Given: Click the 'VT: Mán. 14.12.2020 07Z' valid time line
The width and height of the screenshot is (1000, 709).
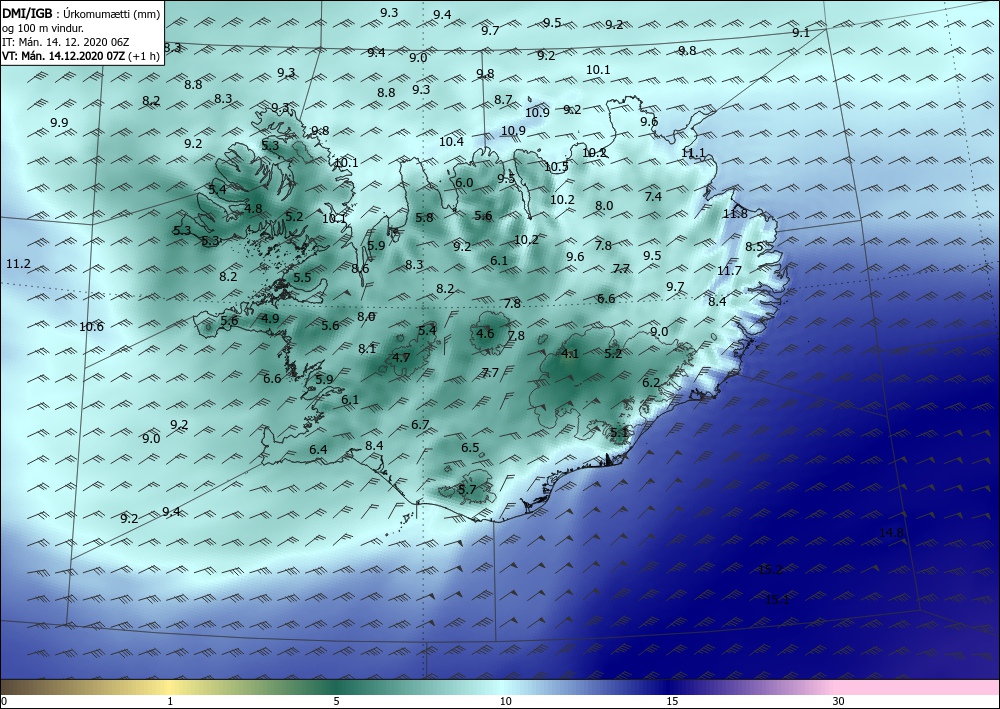Looking at the screenshot, I should [64, 56].
